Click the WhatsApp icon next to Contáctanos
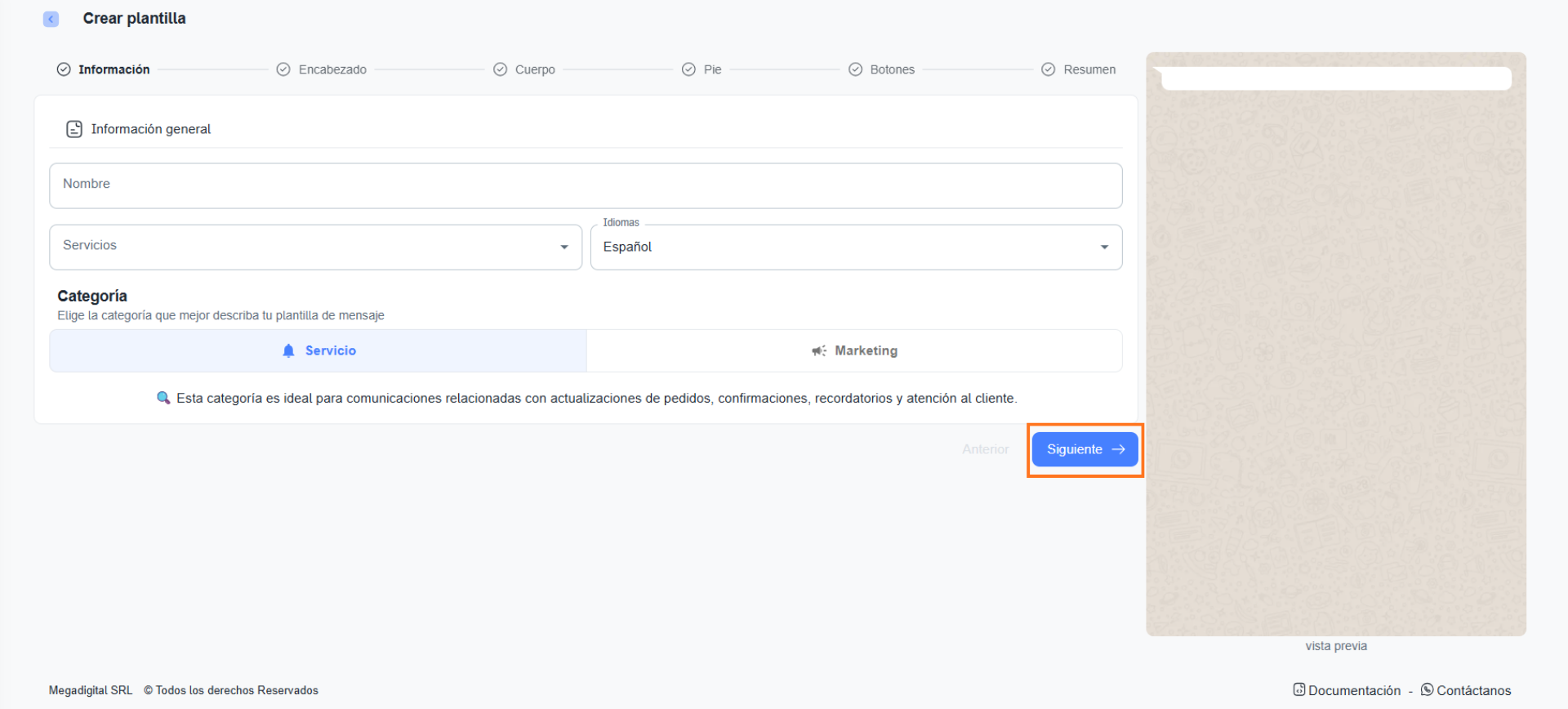 click(x=1427, y=689)
